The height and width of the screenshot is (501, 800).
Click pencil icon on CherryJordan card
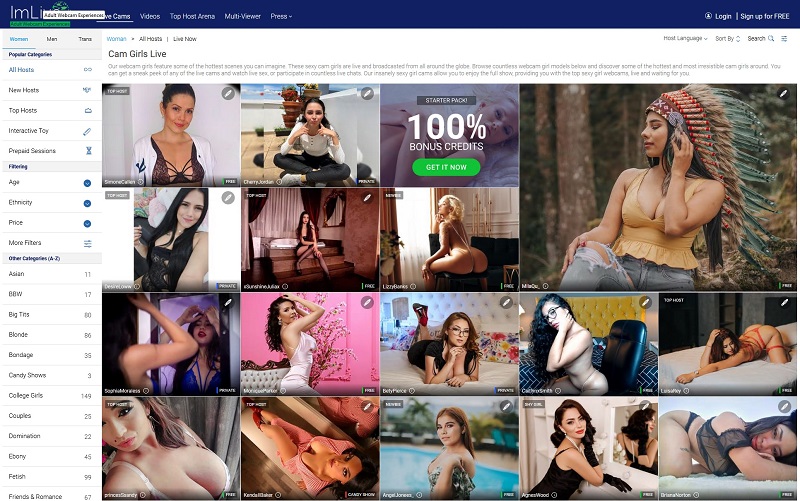click(367, 93)
